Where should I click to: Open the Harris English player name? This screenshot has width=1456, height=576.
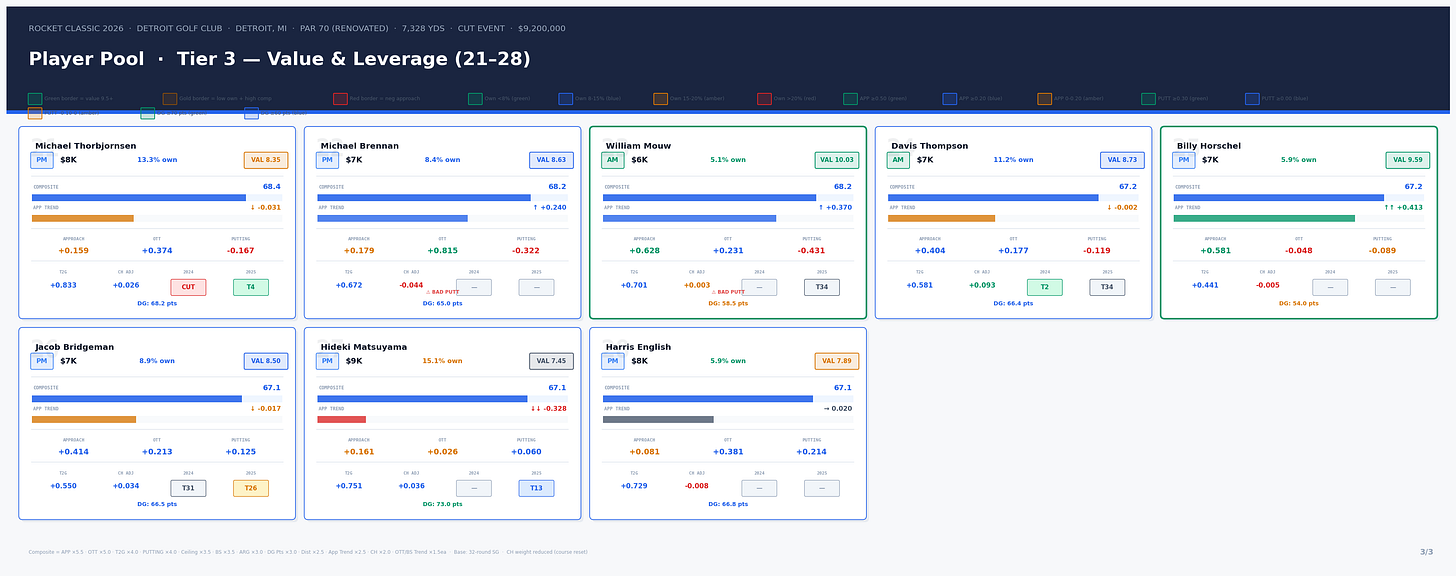click(638, 347)
